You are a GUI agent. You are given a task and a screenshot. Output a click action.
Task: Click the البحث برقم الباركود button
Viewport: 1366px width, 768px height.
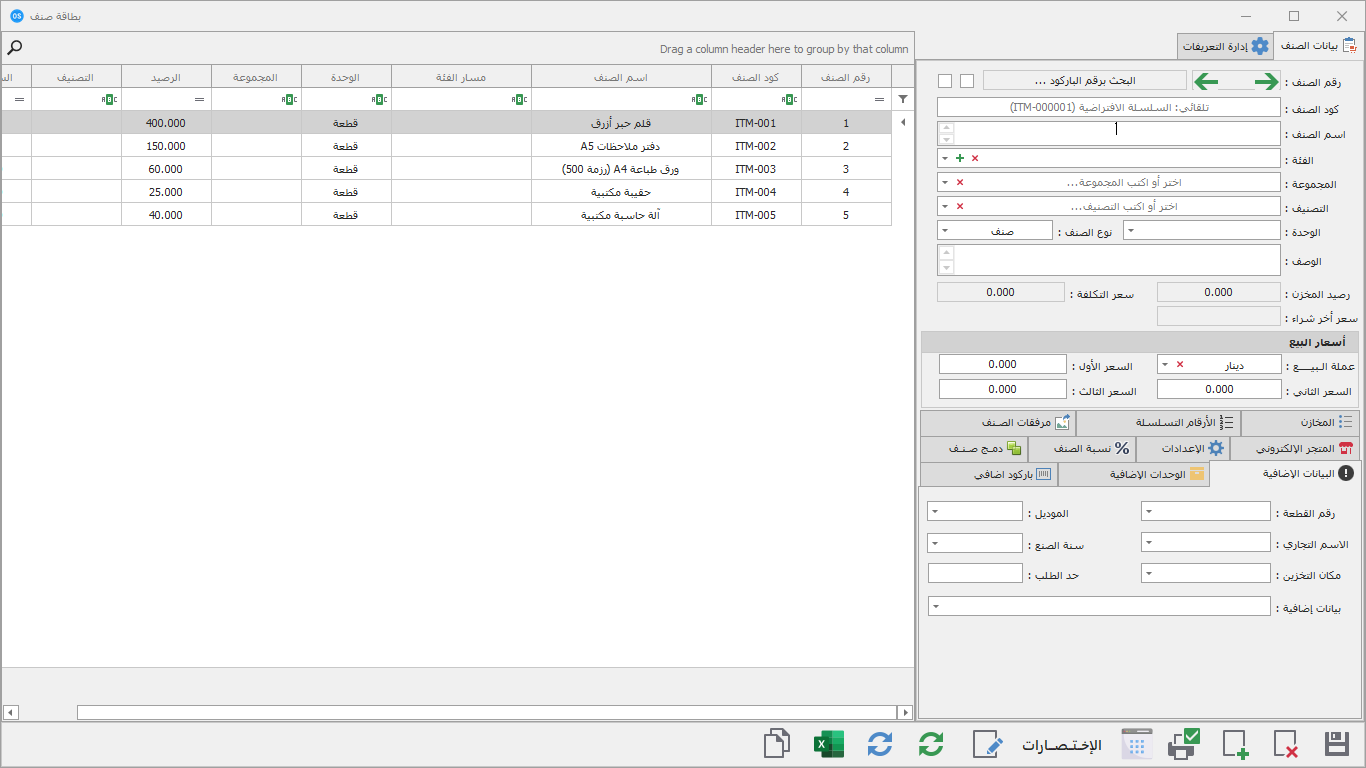(1085, 81)
